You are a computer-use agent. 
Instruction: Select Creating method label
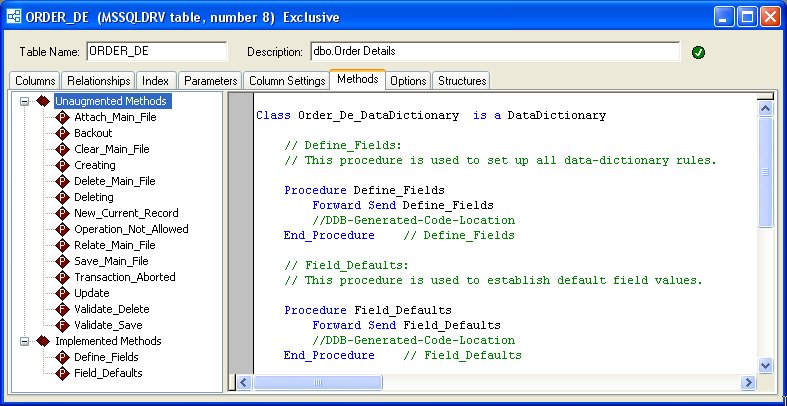95,166
